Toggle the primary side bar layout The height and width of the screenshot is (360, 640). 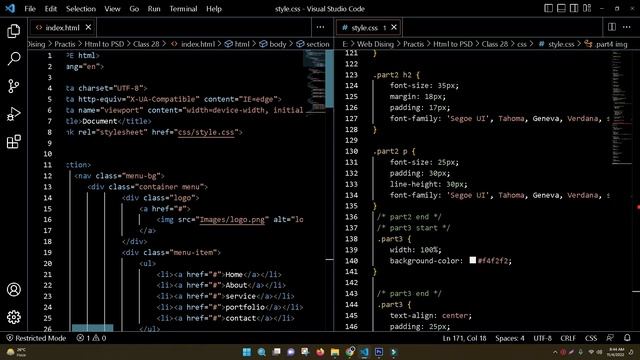pyautogui.click(x=549, y=9)
